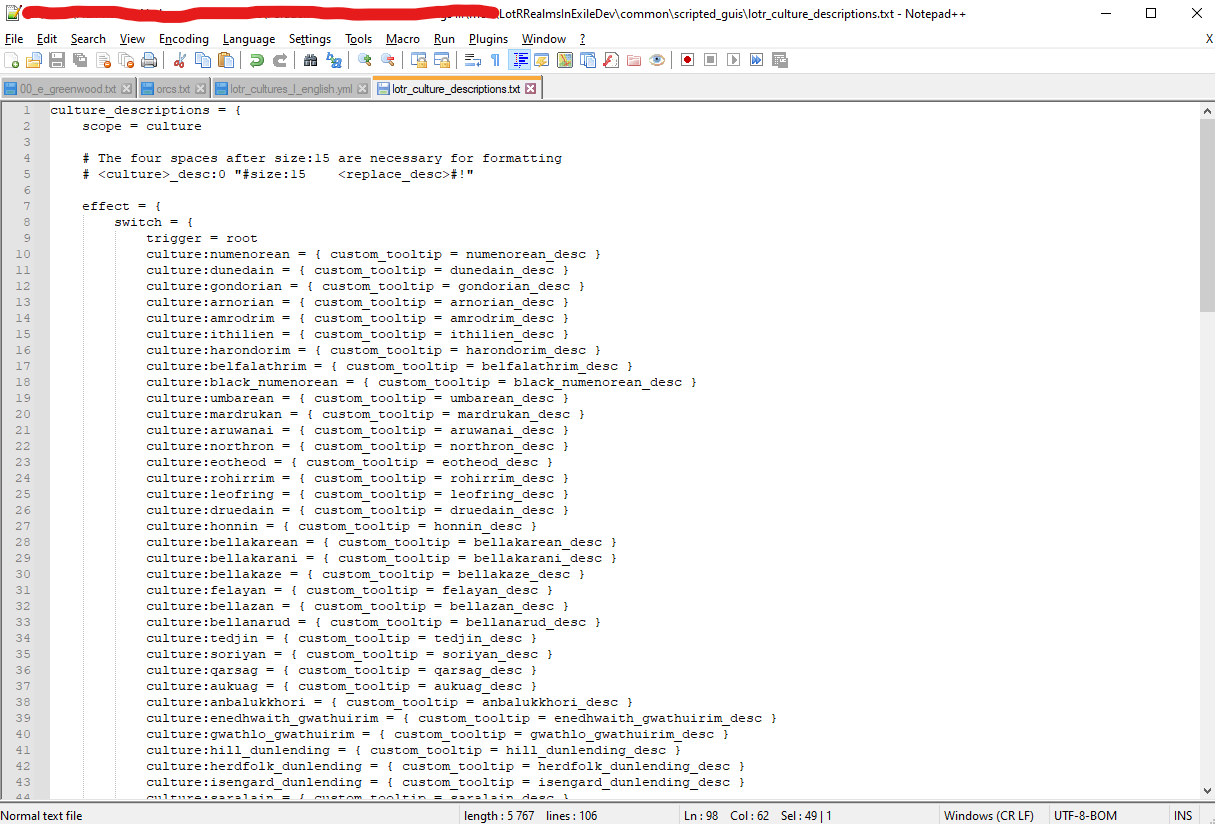Image resolution: width=1215 pixels, height=824 pixels.
Task: Click the Close All toolbar icon
Action: pyautogui.click(x=125, y=60)
